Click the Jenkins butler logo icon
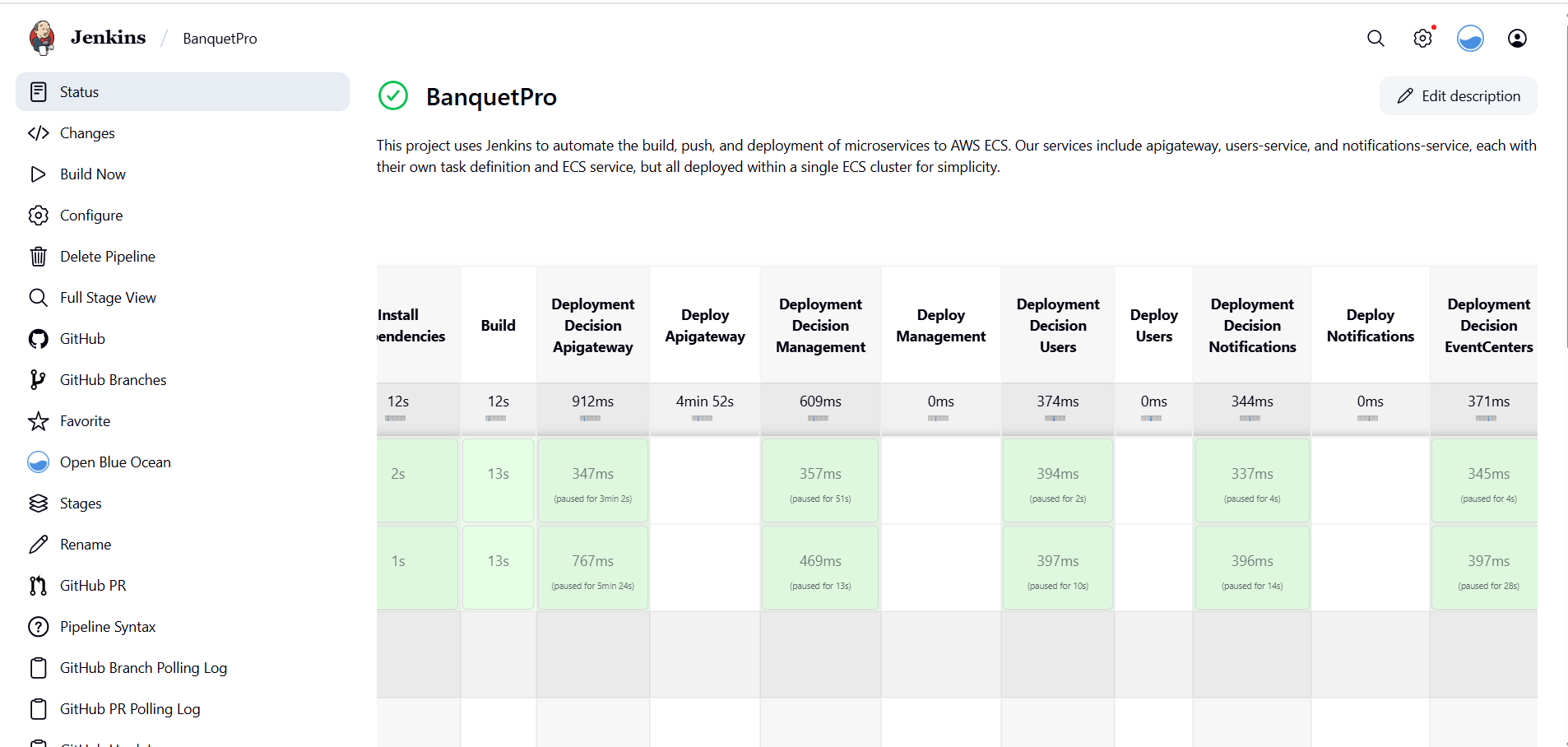 42,38
